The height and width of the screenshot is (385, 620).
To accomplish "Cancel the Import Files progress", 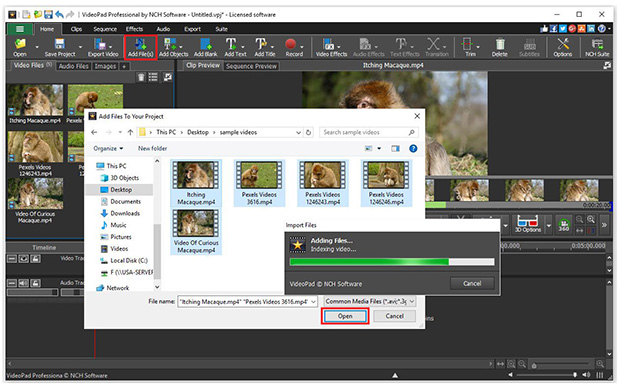I will point(472,283).
